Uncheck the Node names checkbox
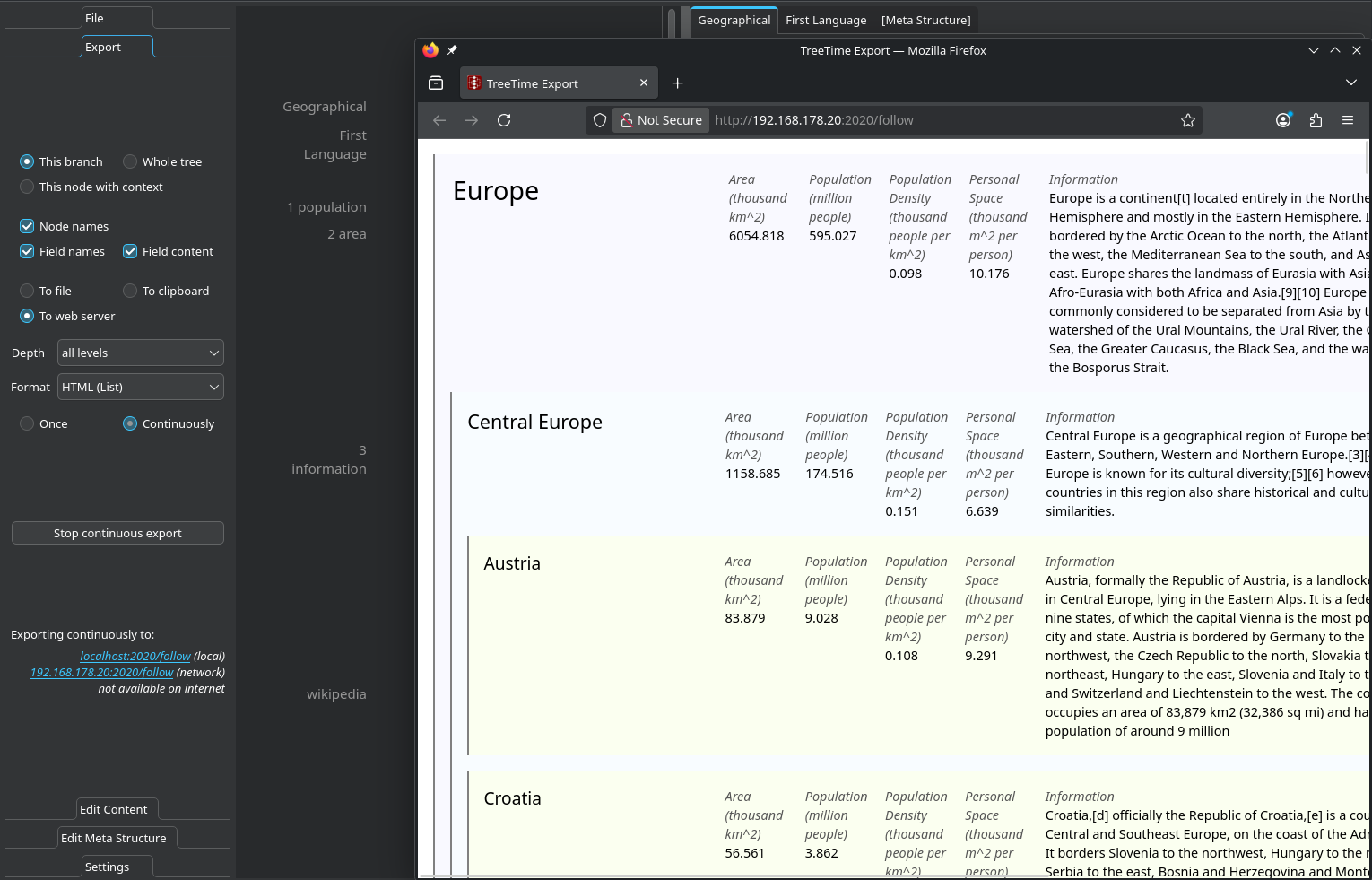Image resolution: width=1372 pixels, height=880 pixels. coord(27,226)
